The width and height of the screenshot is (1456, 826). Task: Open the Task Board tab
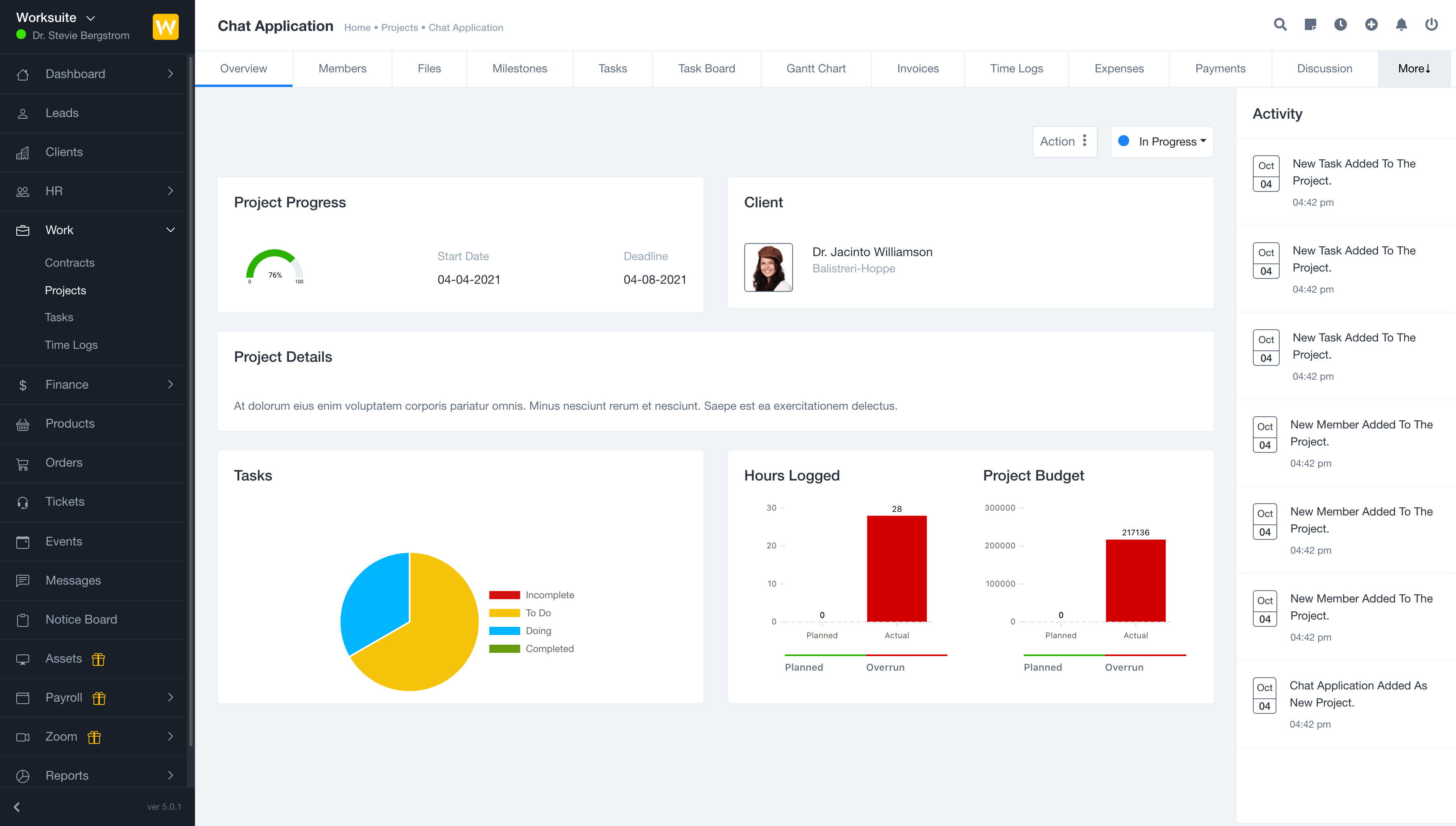[706, 68]
